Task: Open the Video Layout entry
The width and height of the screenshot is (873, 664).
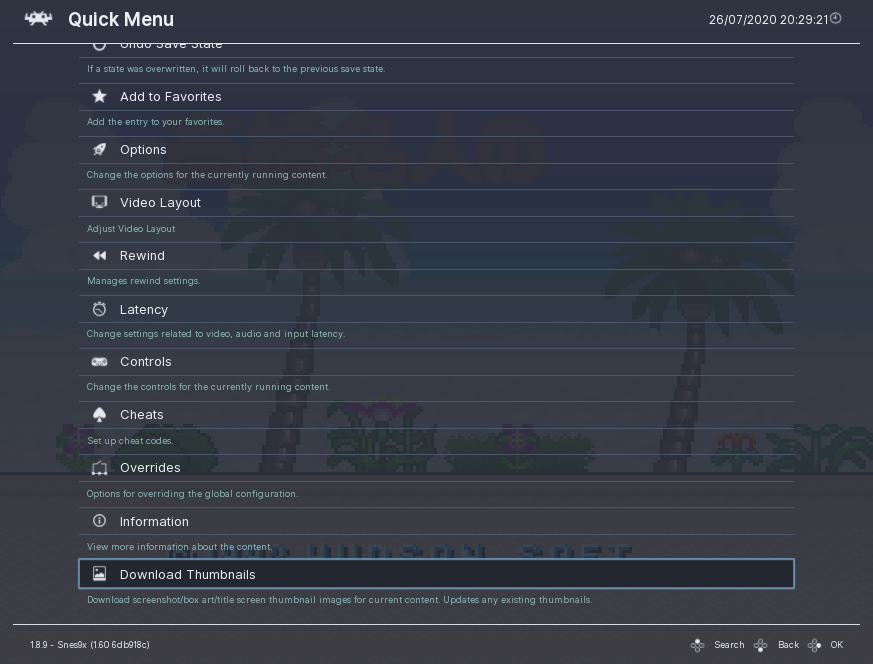Action: (436, 203)
